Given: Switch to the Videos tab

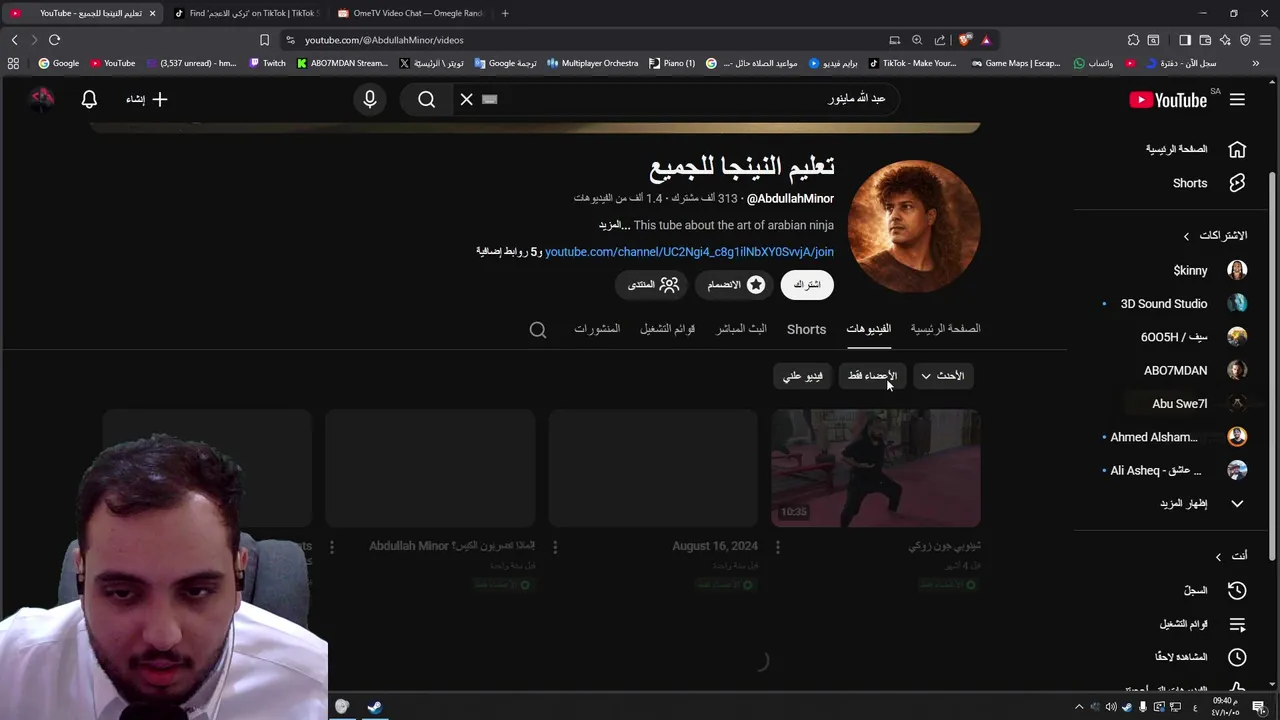Looking at the screenshot, I should point(868,329).
